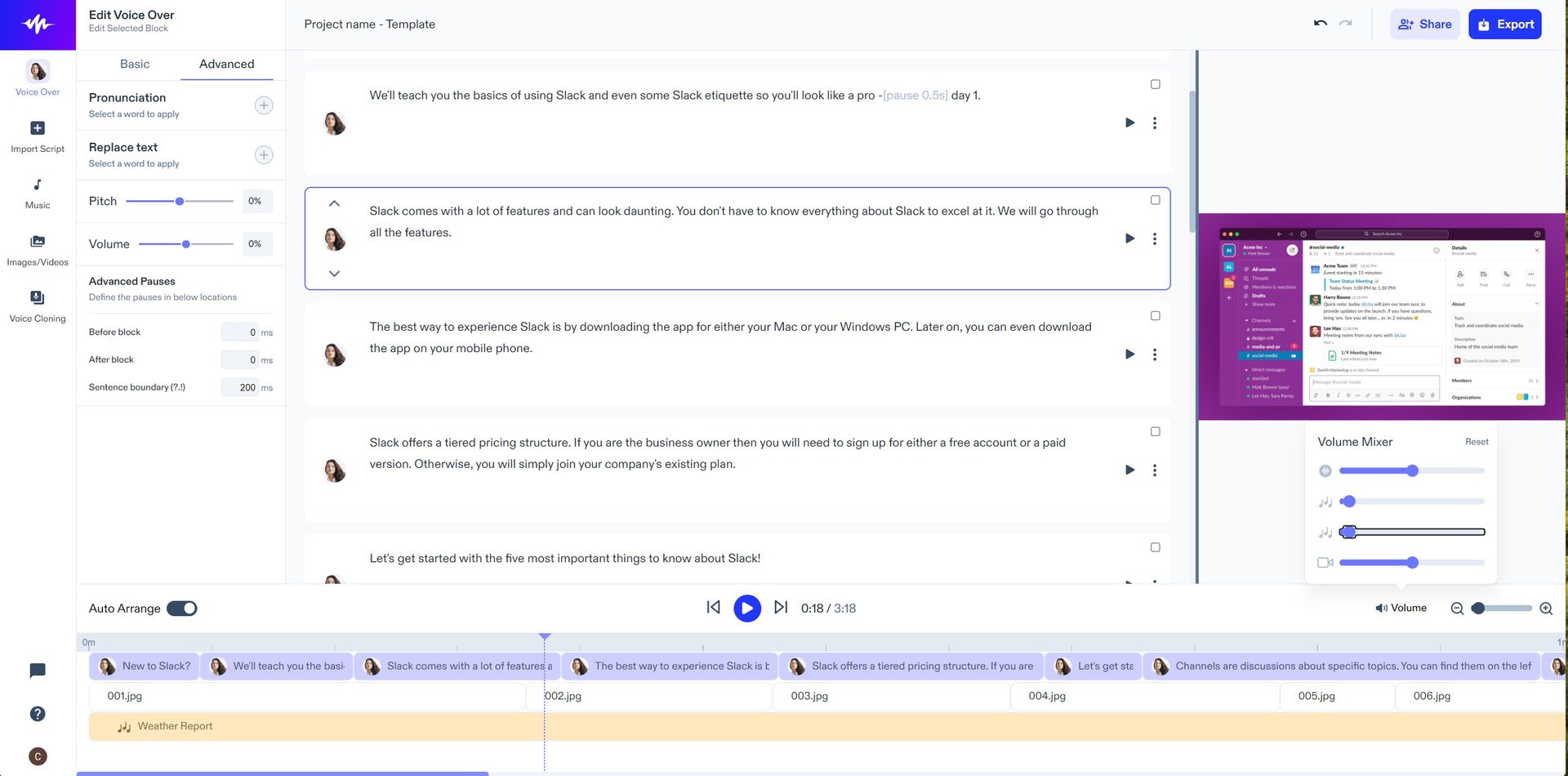1568x776 pixels.
Task: Check the 'Slack offers a tiered pricing' block checkbox
Action: 1155,431
